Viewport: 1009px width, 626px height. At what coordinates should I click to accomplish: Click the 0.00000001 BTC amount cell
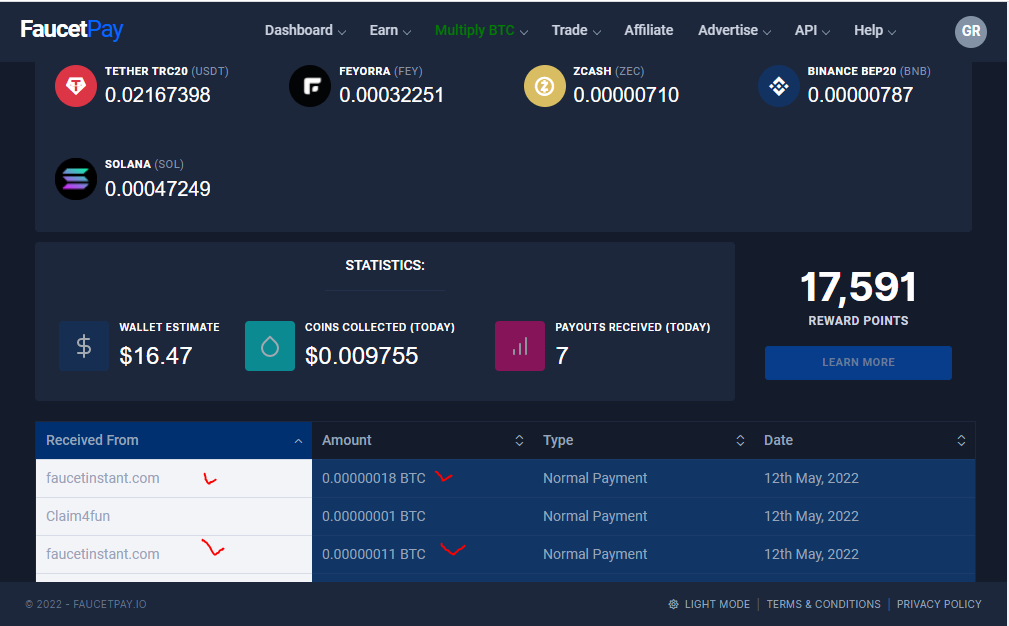[374, 516]
